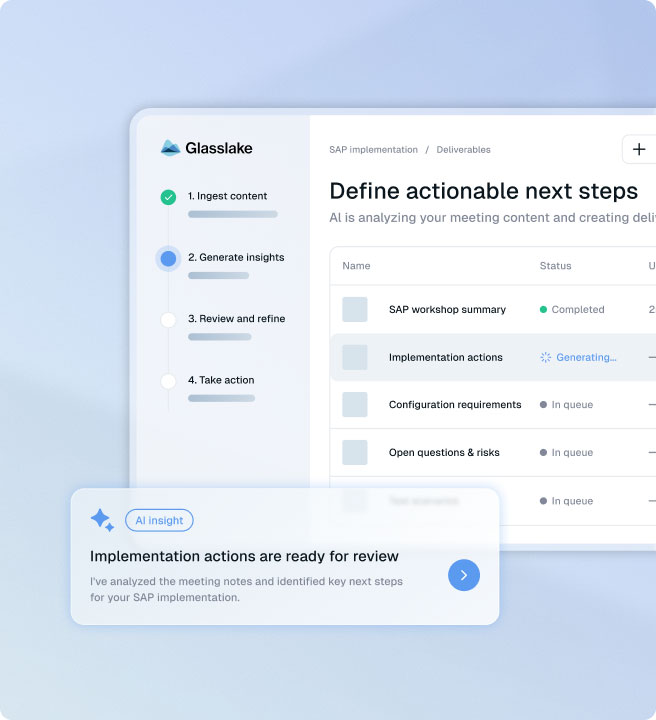Click the Take action progress bar
Image resolution: width=656 pixels, height=720 pixels.
(221, 399)
